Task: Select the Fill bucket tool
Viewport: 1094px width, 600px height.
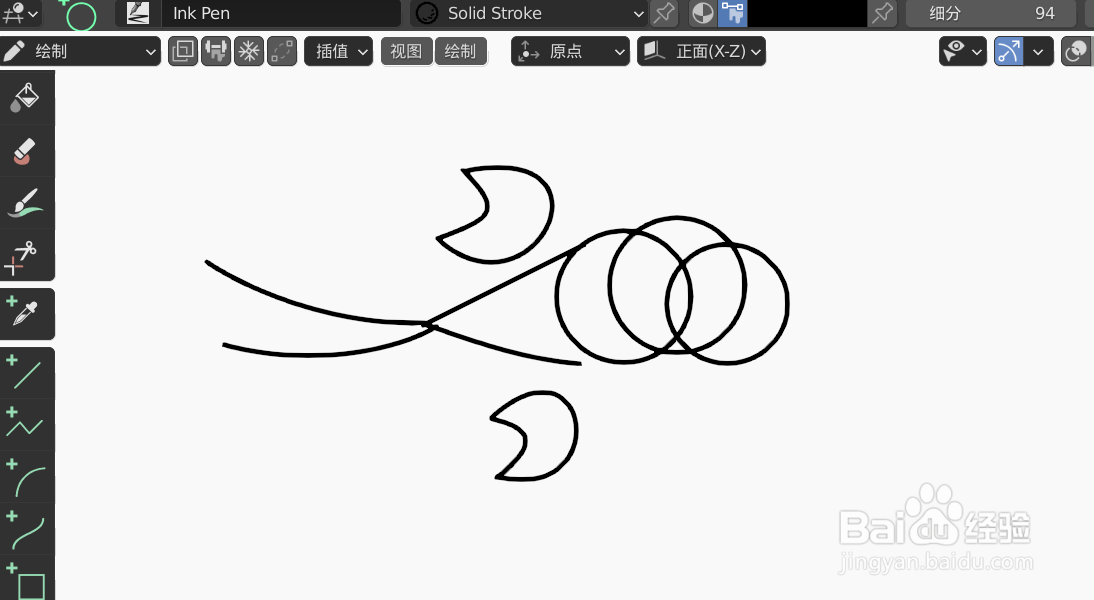Action: pyautogui.click(x=26, y=98)
